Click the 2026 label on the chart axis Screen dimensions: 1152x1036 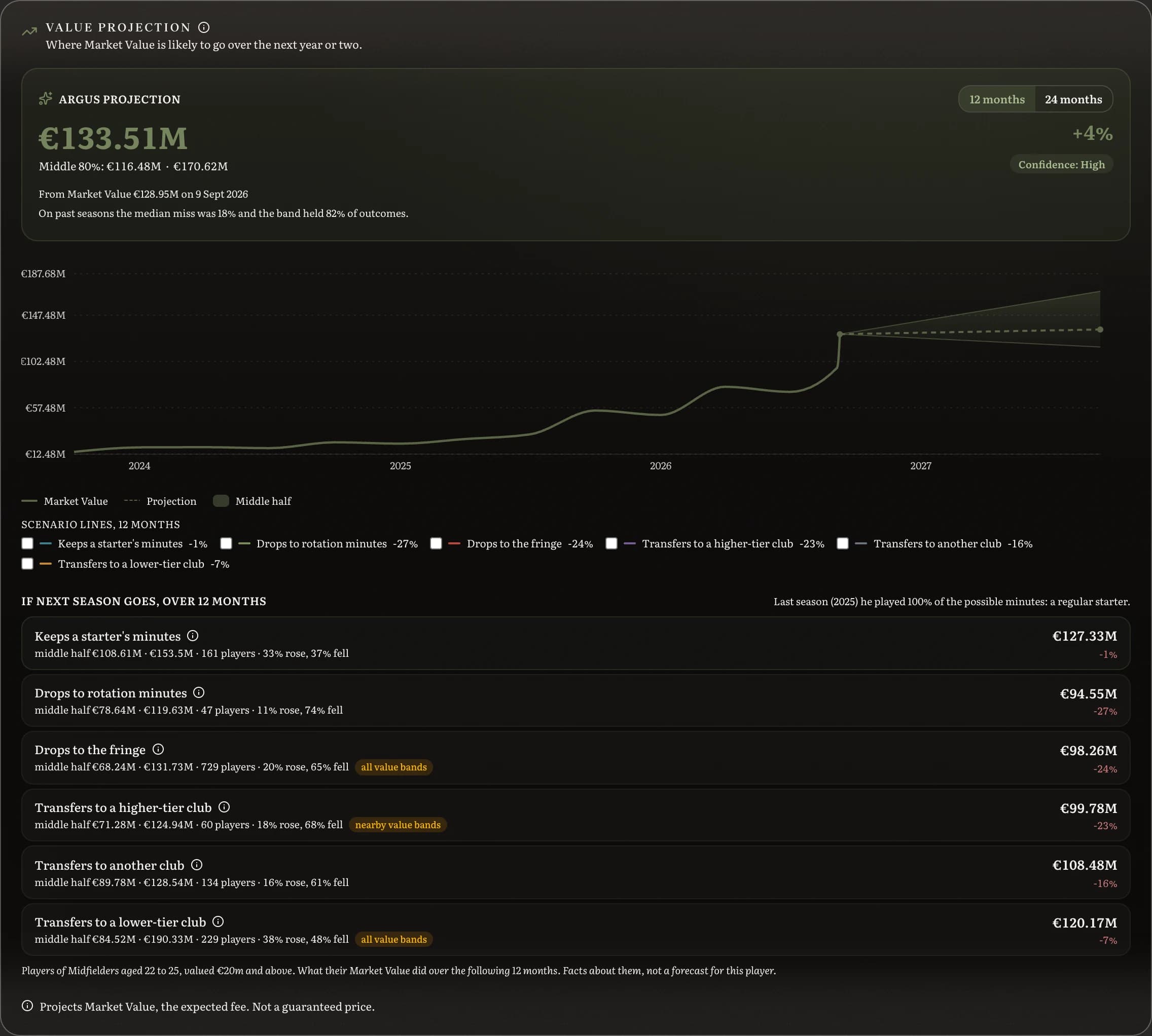[661, 466]
